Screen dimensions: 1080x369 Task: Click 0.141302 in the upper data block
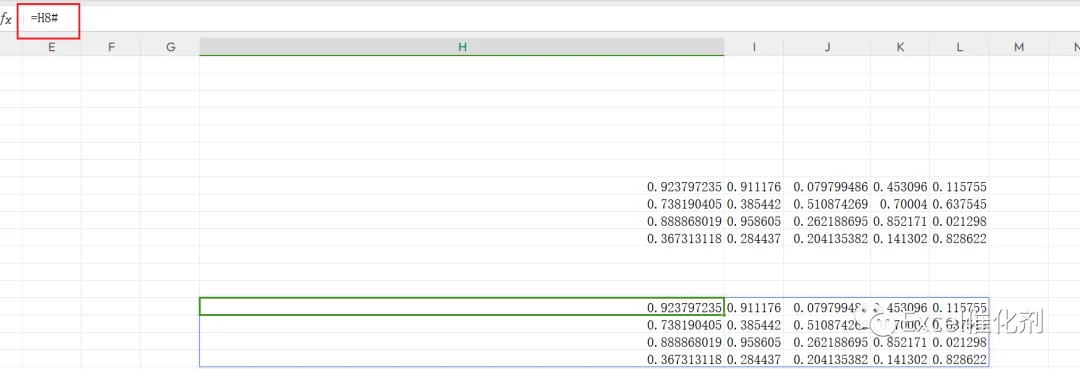point(900,239)
